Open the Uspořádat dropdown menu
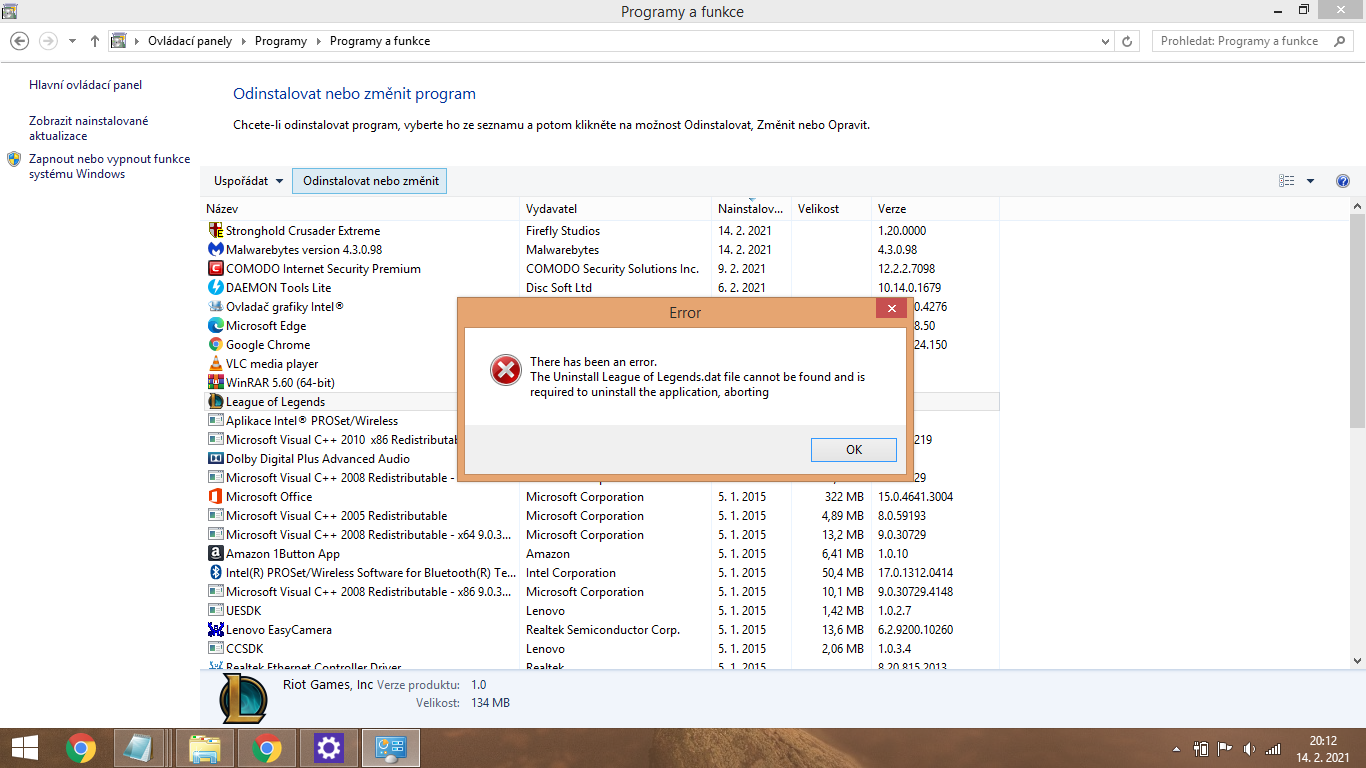 coord(248,181)
